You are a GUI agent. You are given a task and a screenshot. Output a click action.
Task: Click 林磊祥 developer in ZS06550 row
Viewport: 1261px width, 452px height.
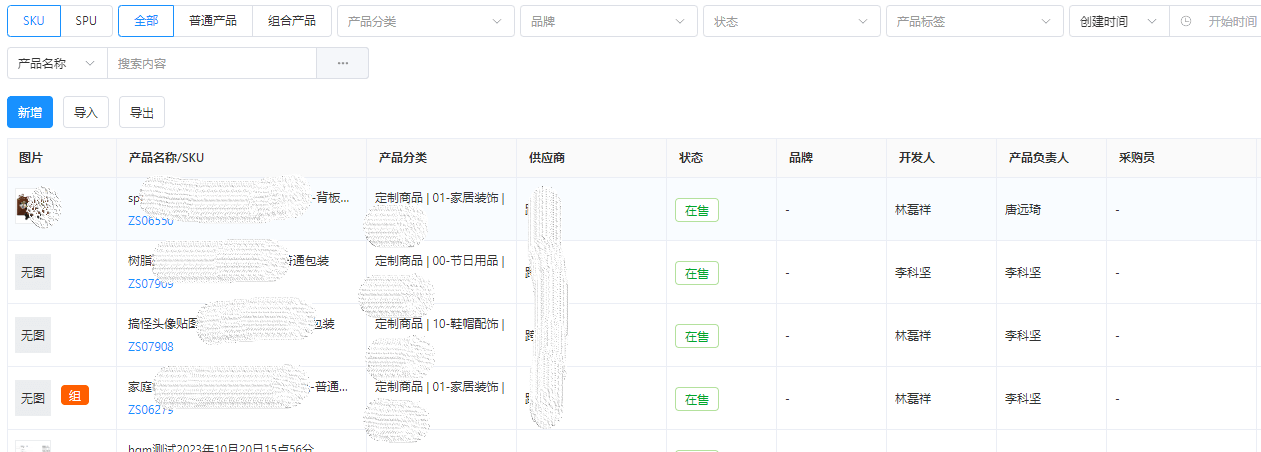(913, 210)
